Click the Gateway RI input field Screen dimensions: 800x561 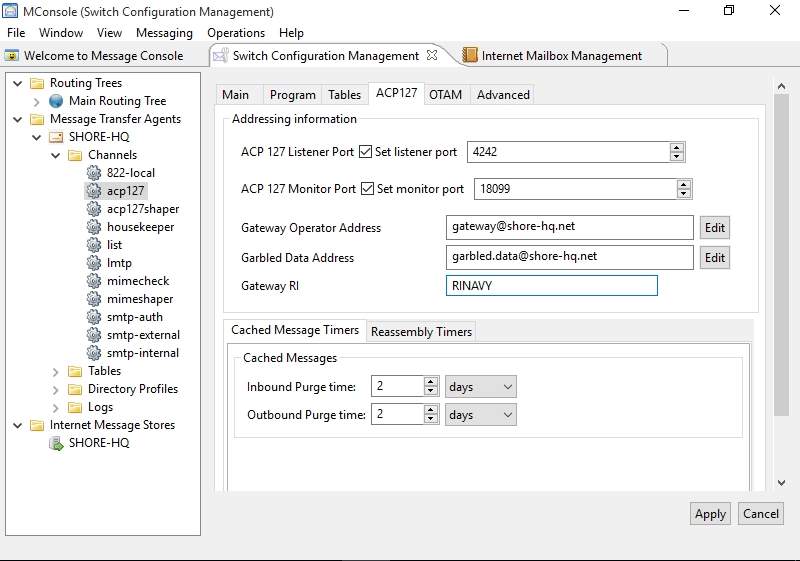pos(551,286)
